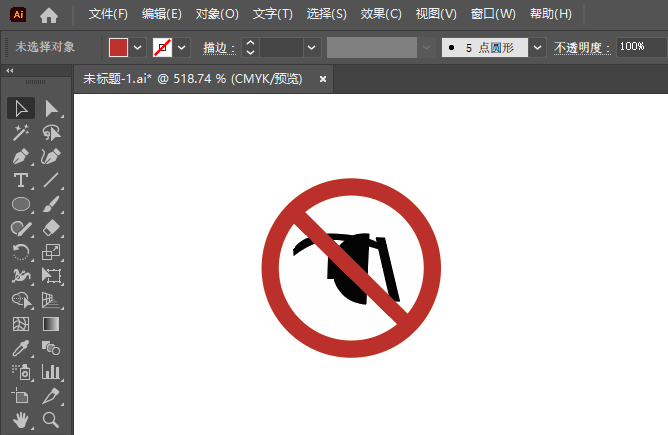
Task: Select the Shaper tool
Action: [x=21, y=228]
